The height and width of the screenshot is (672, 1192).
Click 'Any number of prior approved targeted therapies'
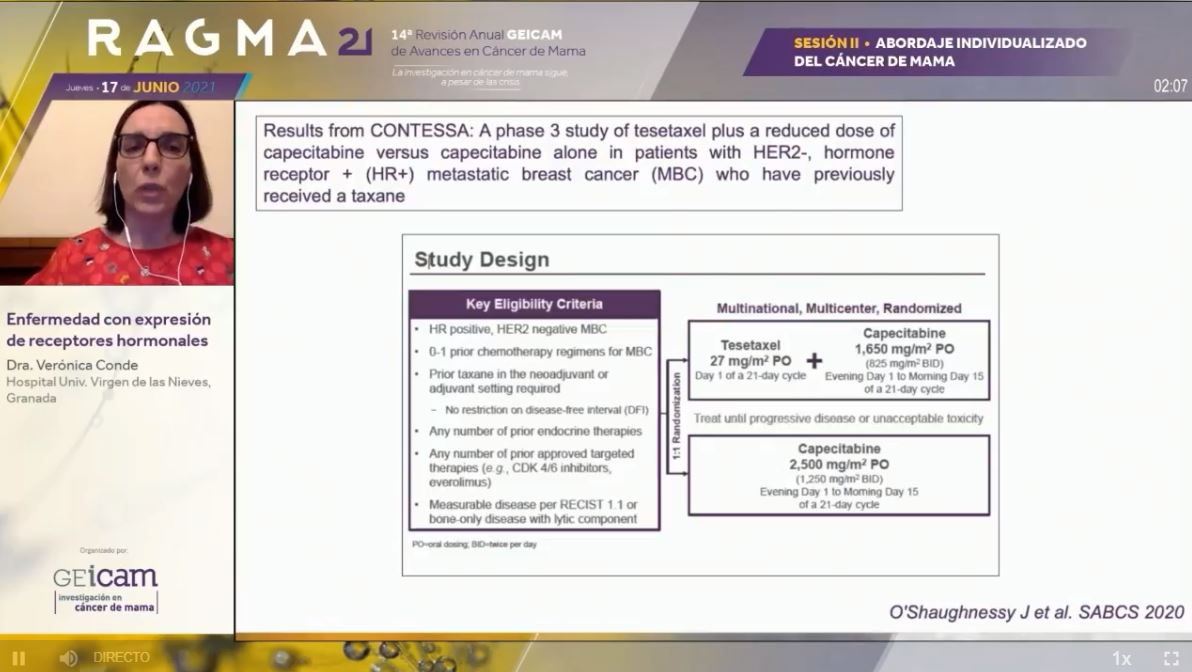(x=531, y=468)
